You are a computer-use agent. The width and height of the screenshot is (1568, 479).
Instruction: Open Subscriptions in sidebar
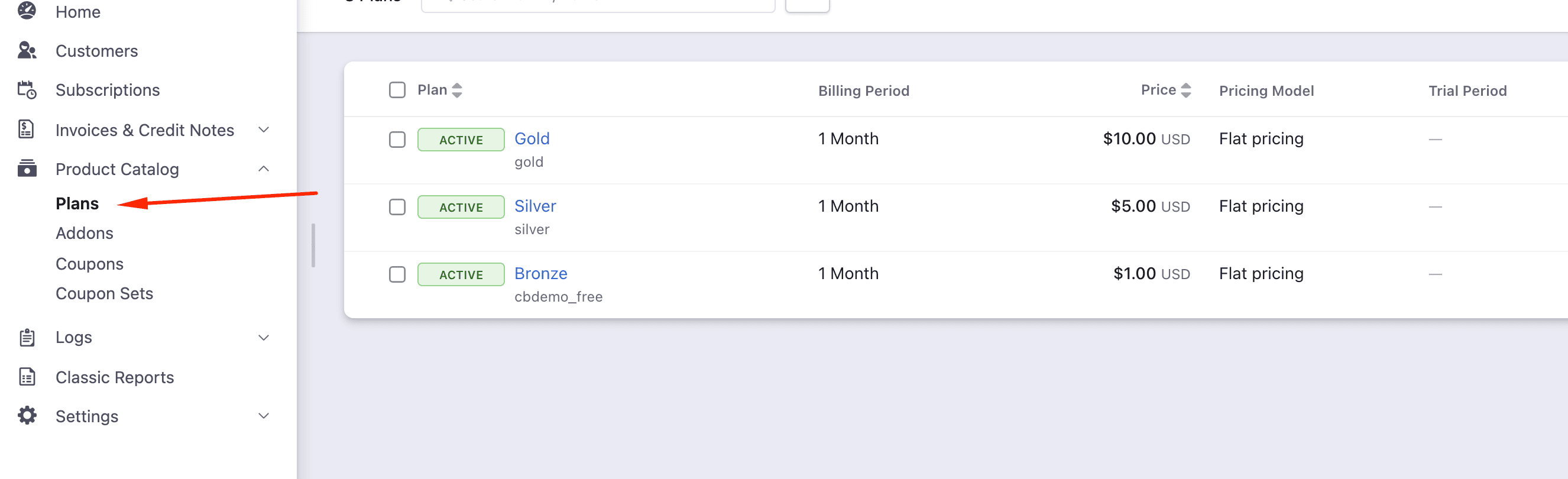pos(108,90)
